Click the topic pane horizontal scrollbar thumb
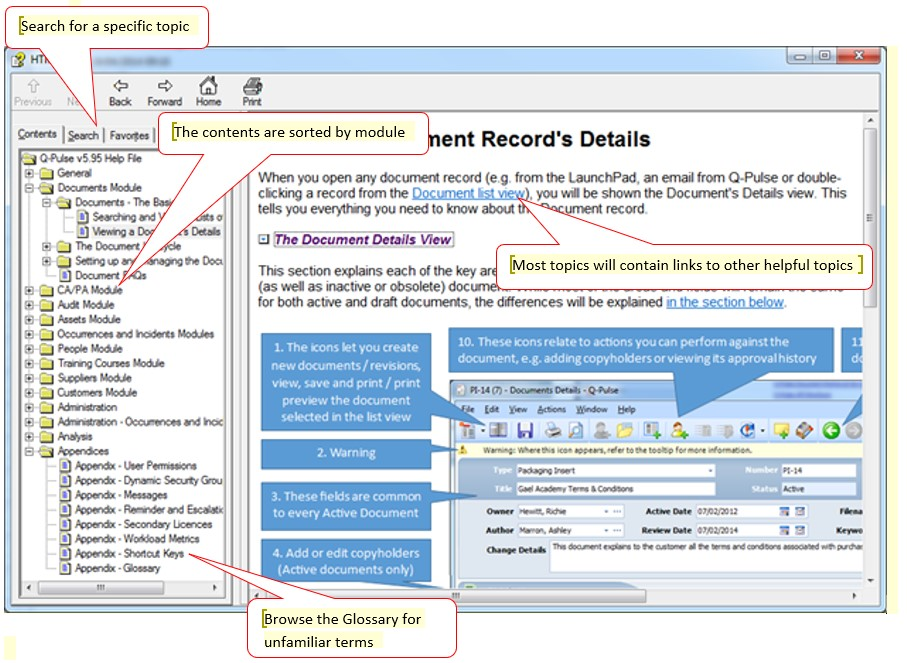Image resolution: width=907 pixels, height=663 pixels. click(x=455, y=595)
